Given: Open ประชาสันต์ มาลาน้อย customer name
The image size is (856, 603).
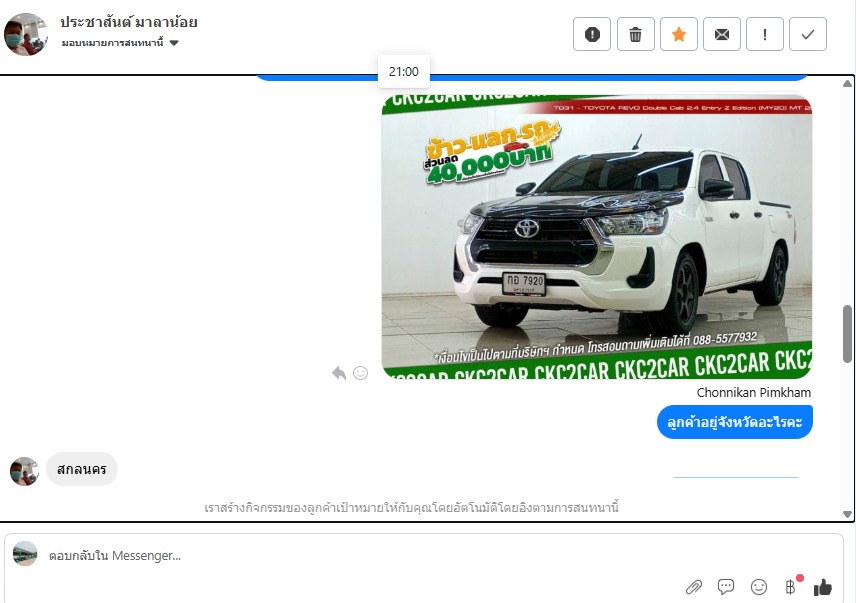Looking at the screenshot, I should tap(129, 22).
